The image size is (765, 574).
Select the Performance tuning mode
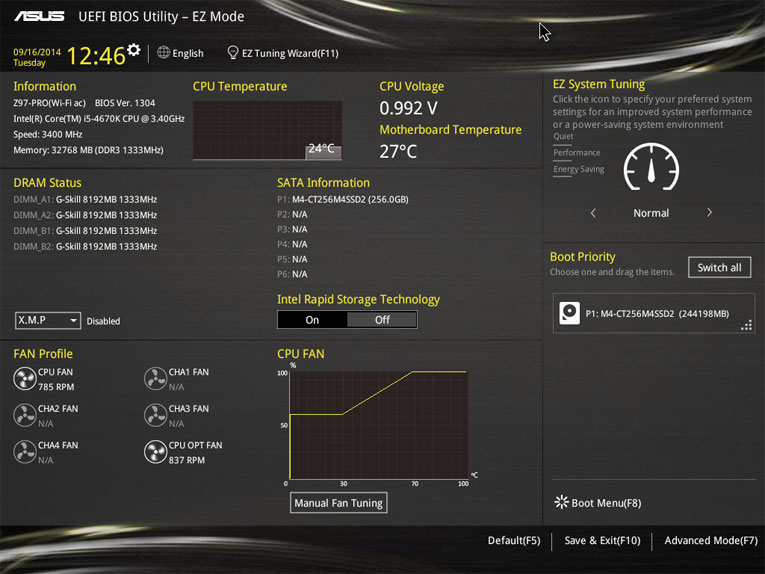[577, 153]
